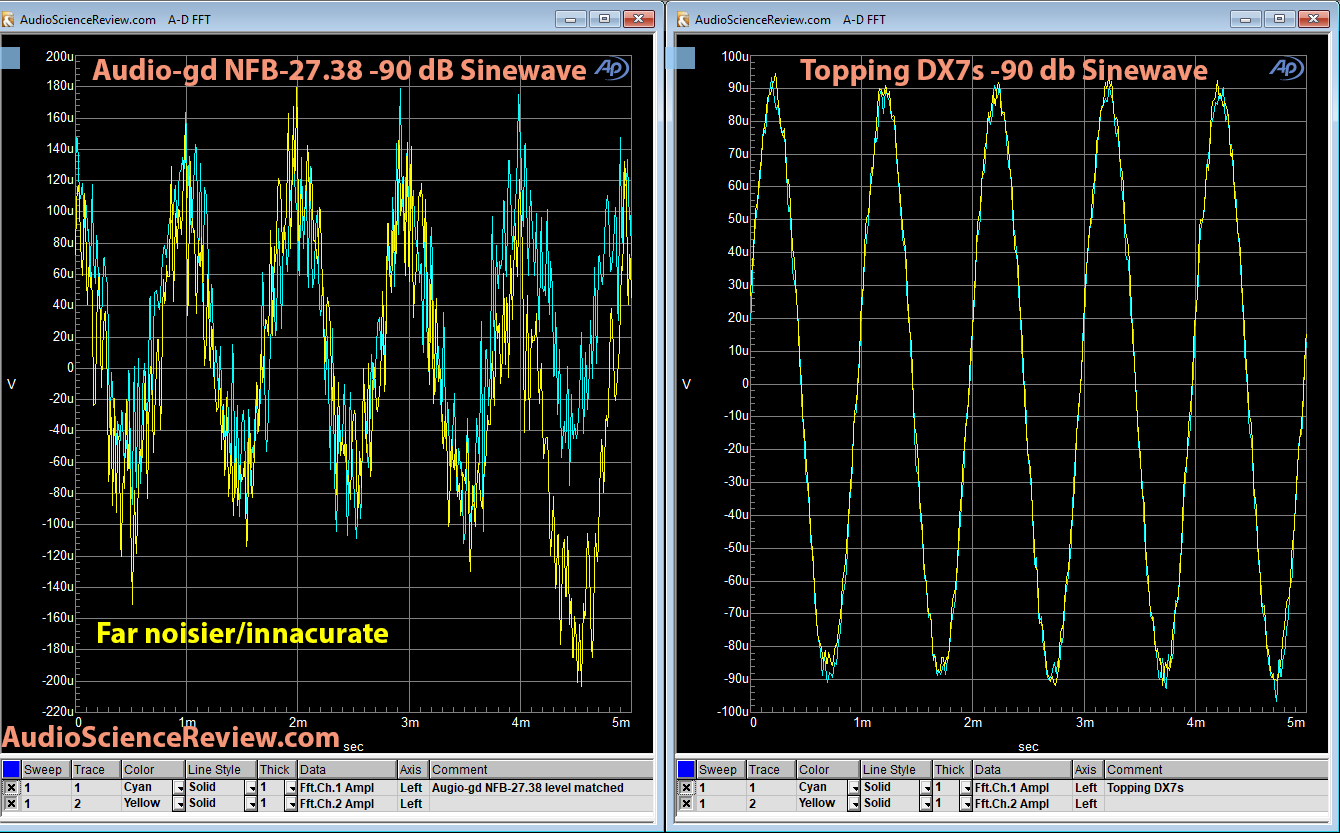This screenshot has width=1340, height=833.
Task: Click the blue legend-header square in the Audio-gd window
Action: click(x=11, y=770)
